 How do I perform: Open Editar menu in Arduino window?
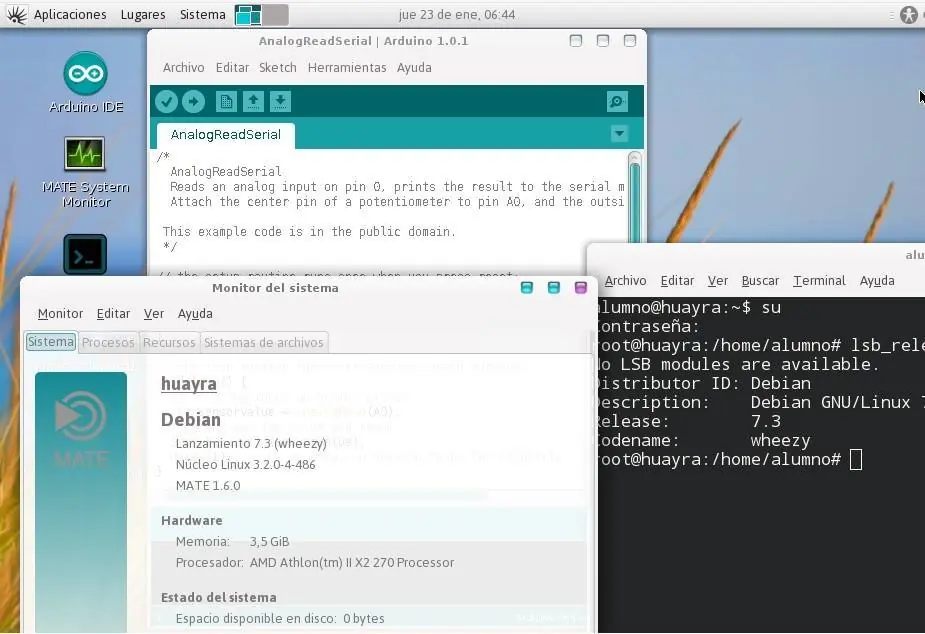tap(232, 68)
